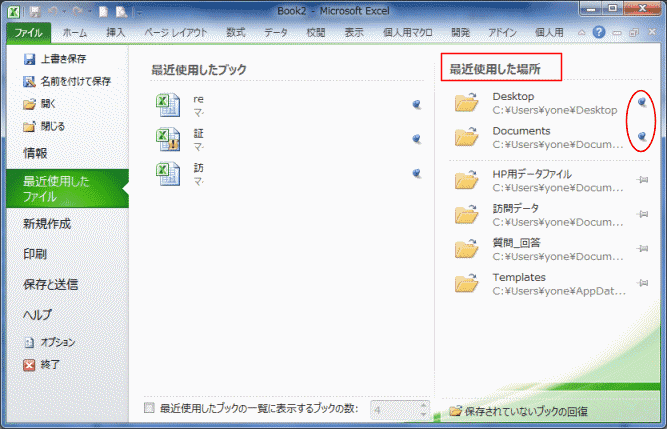Switch to the 数式 ribbon tab
The image size is (667, 429).
coord(236,32)
